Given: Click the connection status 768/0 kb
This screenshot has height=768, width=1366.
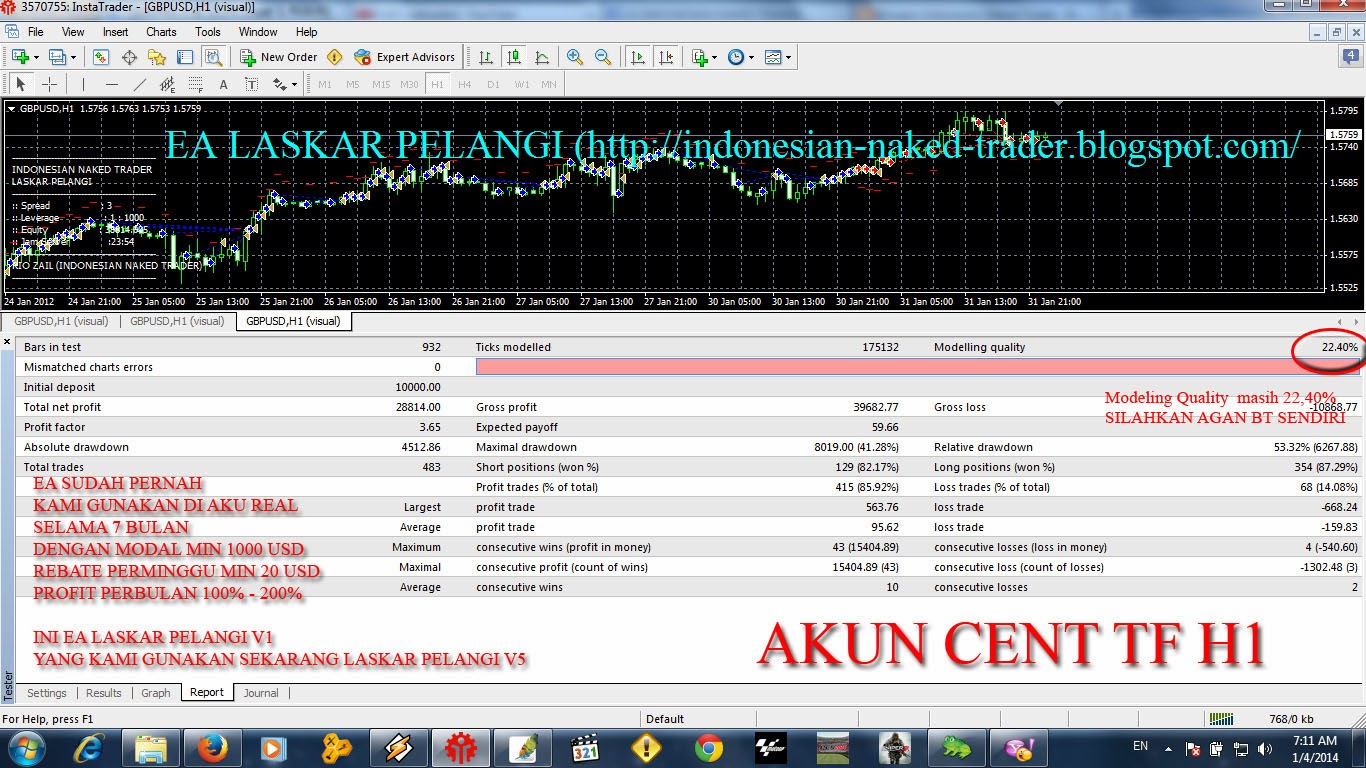Looking at the screenshot, I should tap(1290, 719).
